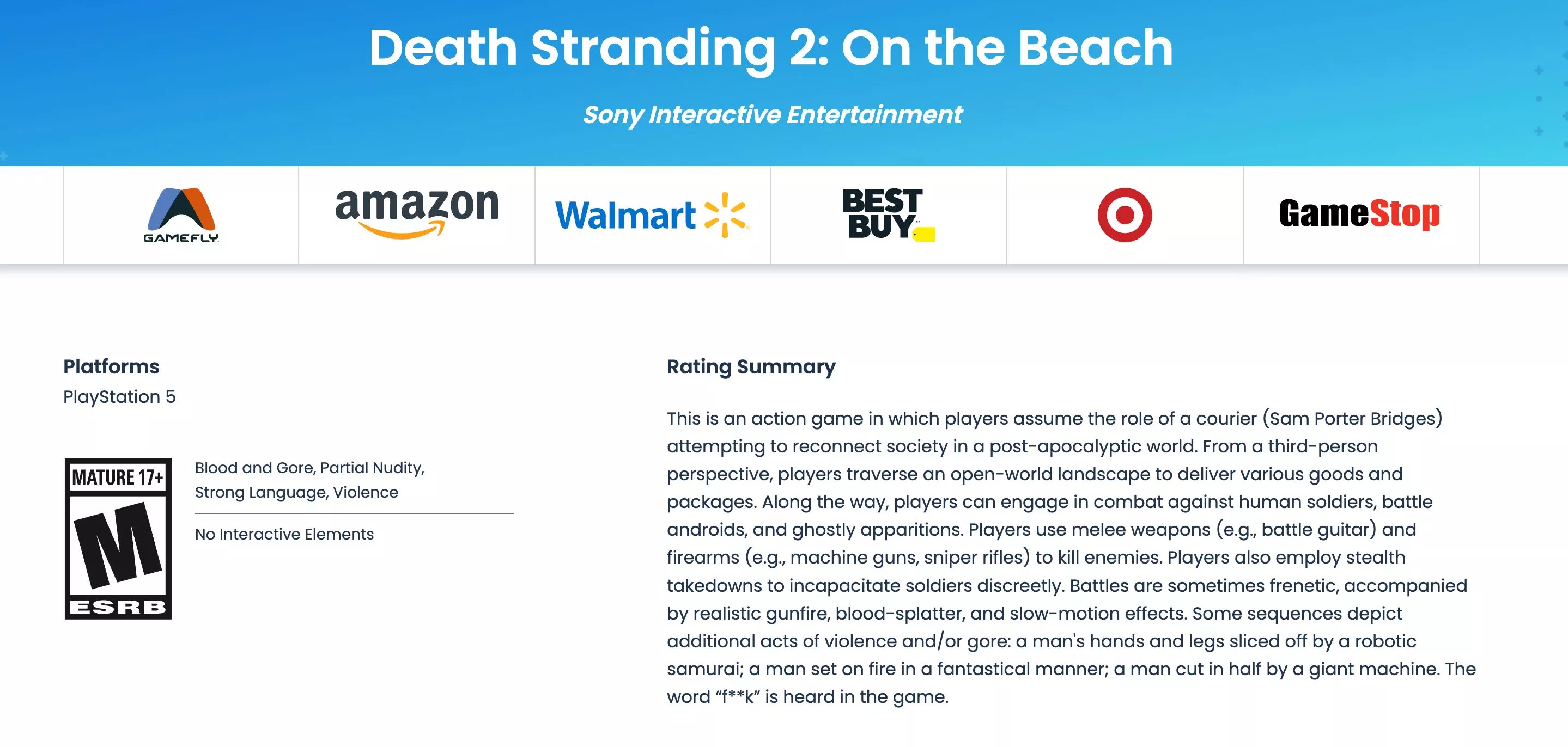This screenshot has height=747, width=1568.
Task: Click the Rating Summary heading
Action: click(x=751, y=366)
